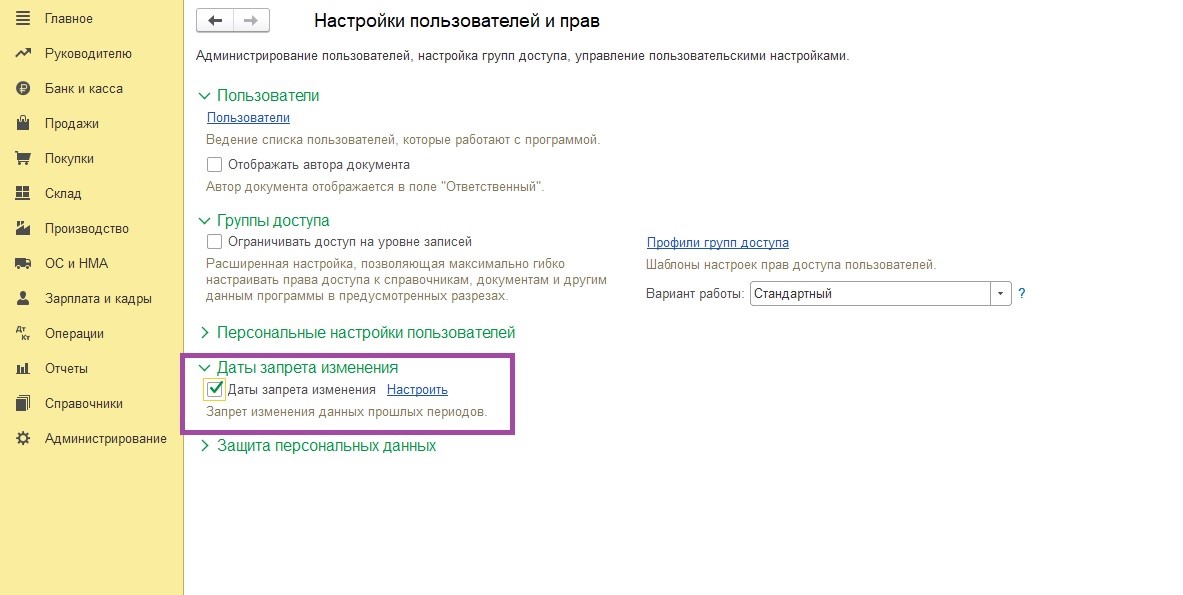Uncheck the Даты запрета изменения checkbox
Image resolution: width=1183 pixels, height=595 pixels.
click(x=215, y=389)
